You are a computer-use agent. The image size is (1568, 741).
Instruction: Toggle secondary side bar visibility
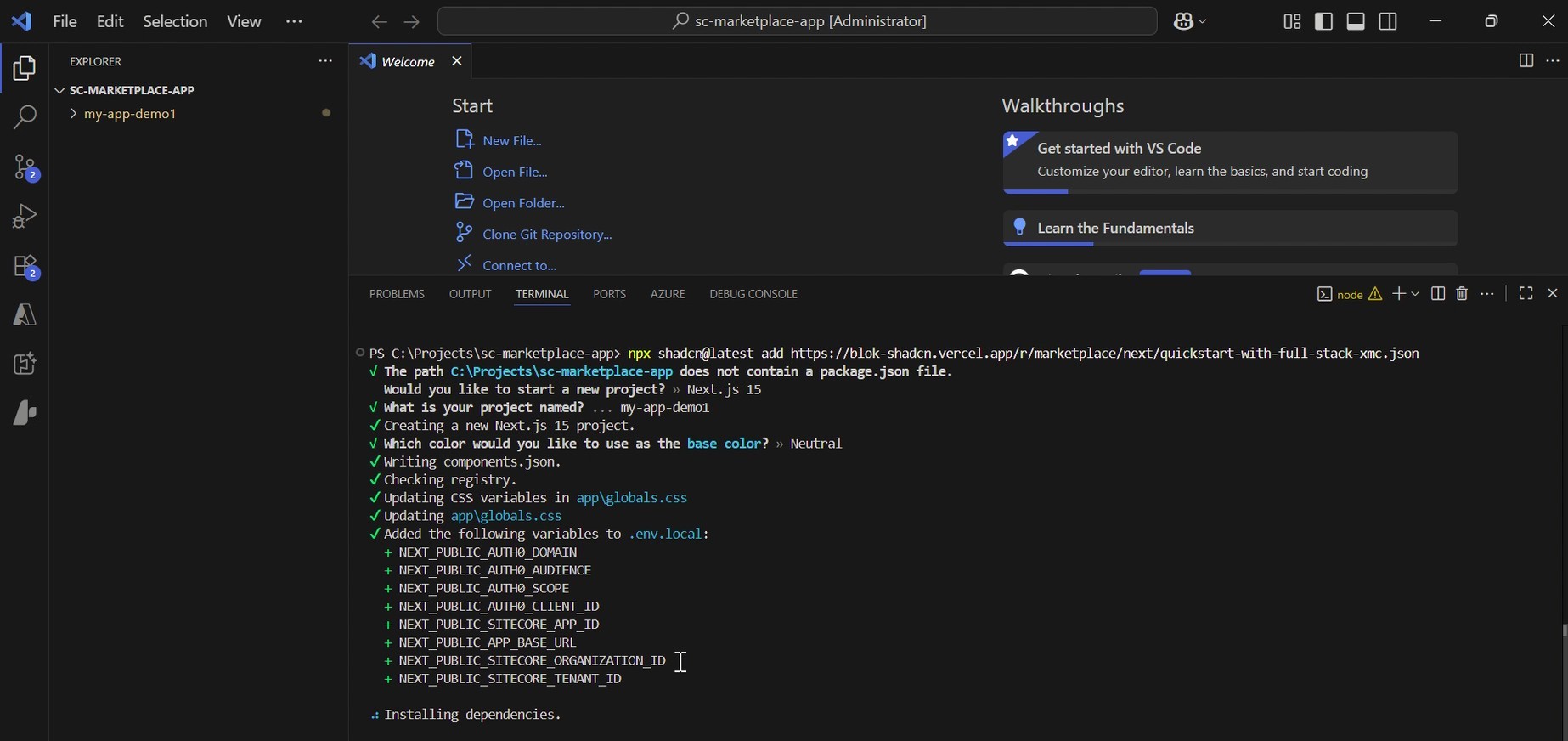point(1388,21)
